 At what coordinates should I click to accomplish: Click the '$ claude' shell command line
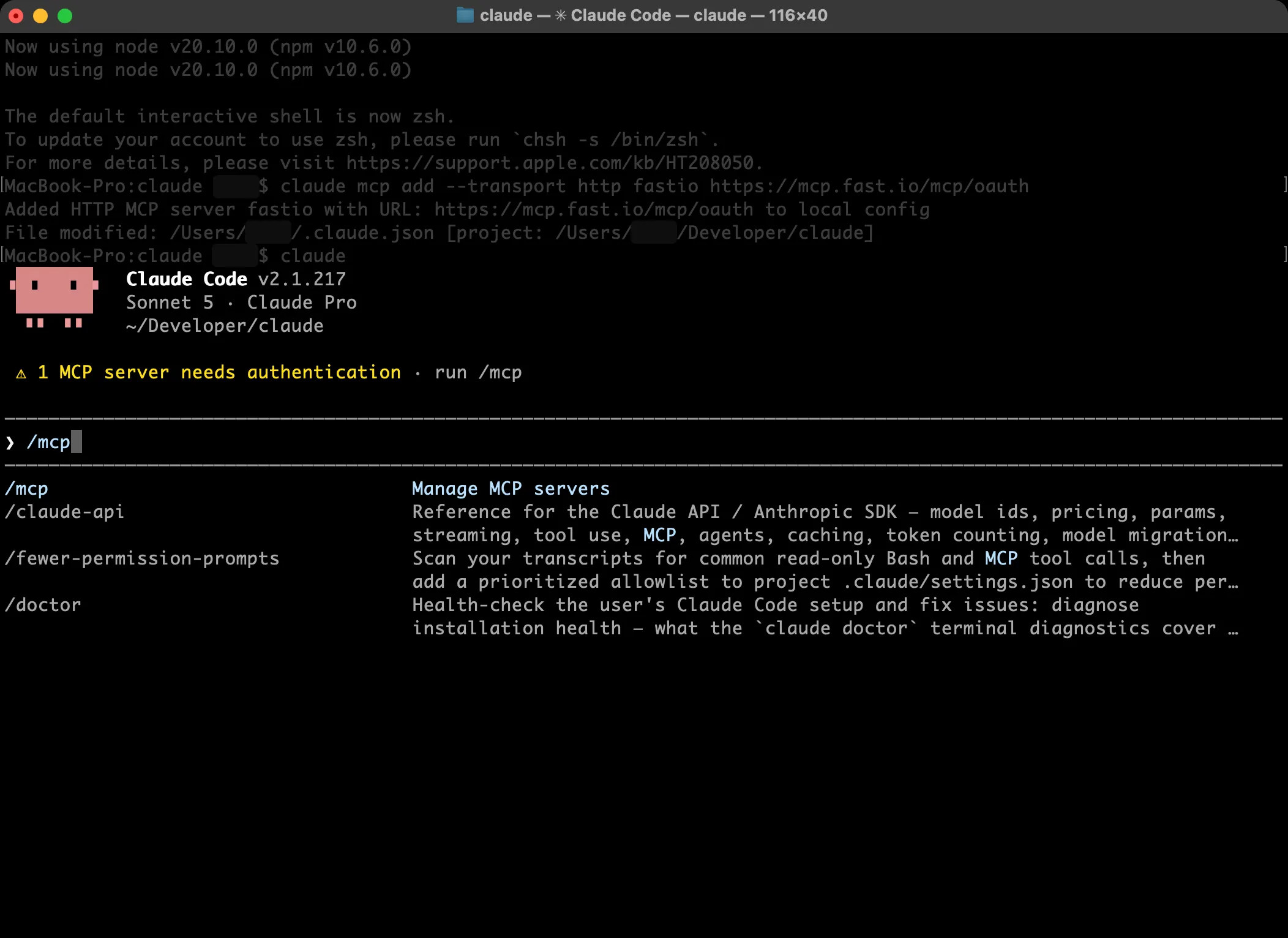click(x=302, y=256)
